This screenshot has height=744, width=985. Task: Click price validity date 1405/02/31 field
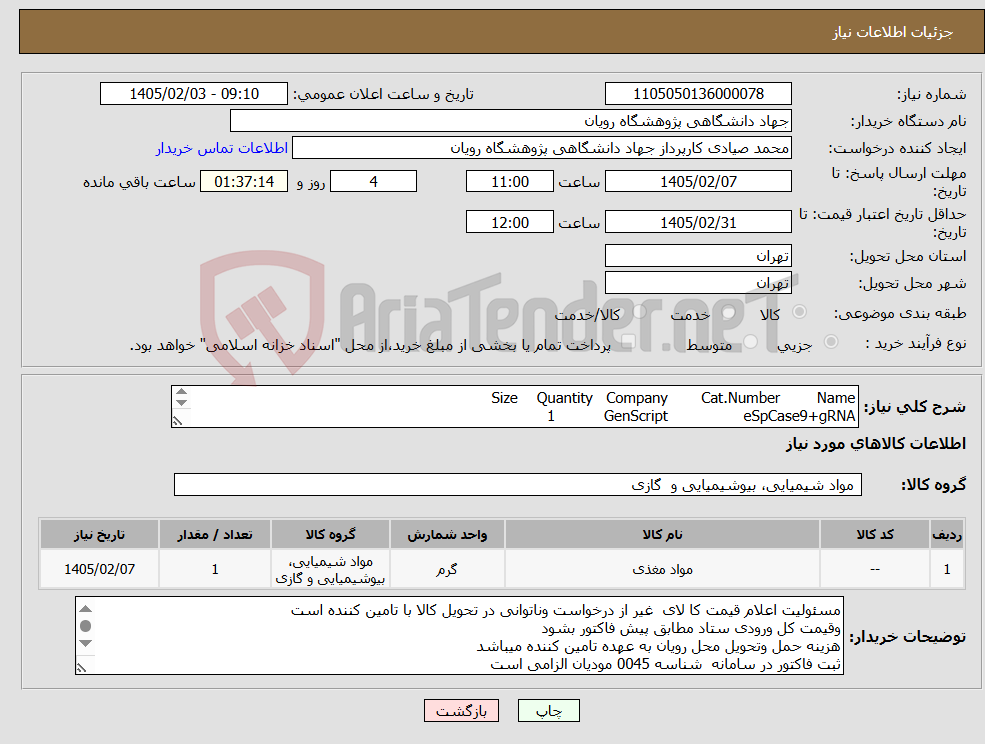pos(698,222)
